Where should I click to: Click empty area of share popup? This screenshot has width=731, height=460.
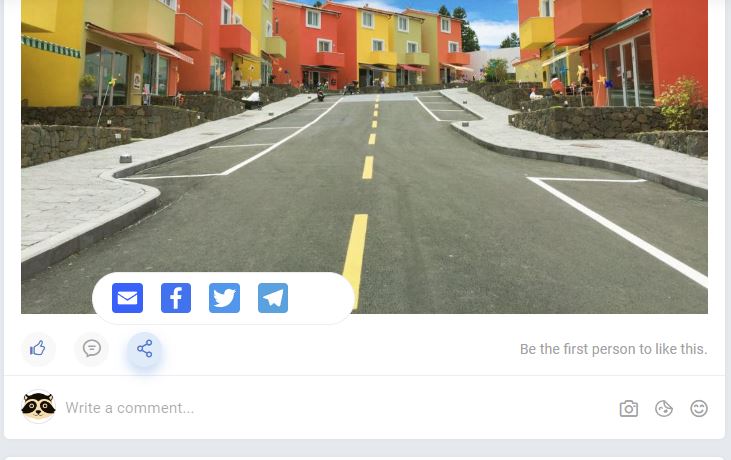pyautogui.click(x=319, y=298)
